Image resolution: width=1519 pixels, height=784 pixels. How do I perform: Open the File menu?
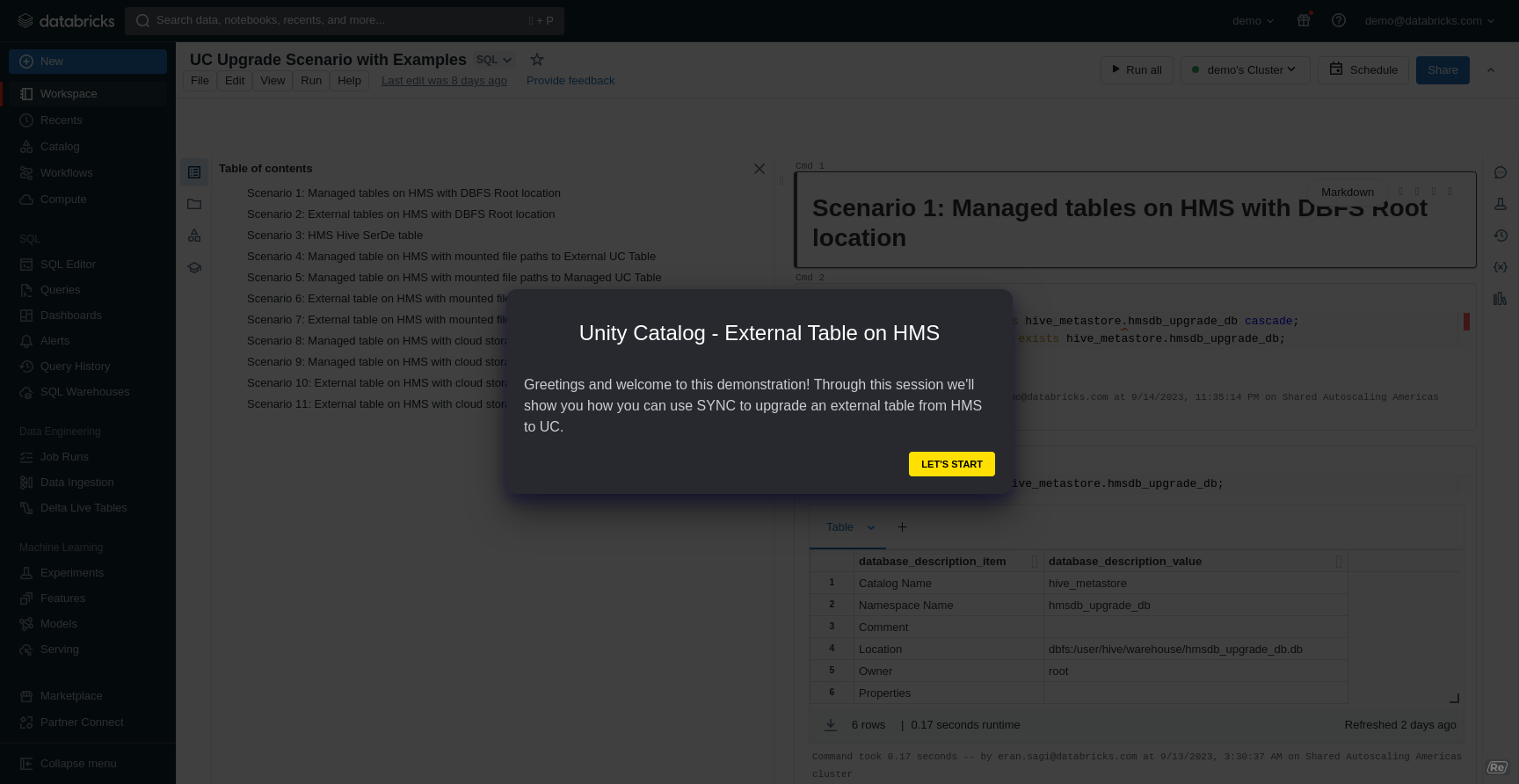click(x=200, y=81)
